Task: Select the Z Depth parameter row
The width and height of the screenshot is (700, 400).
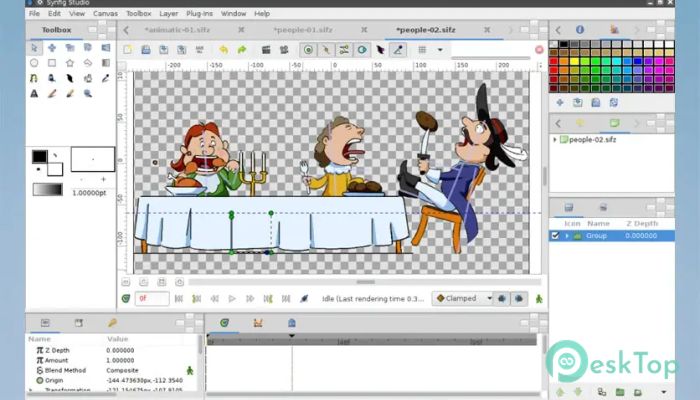Action: 112,350
